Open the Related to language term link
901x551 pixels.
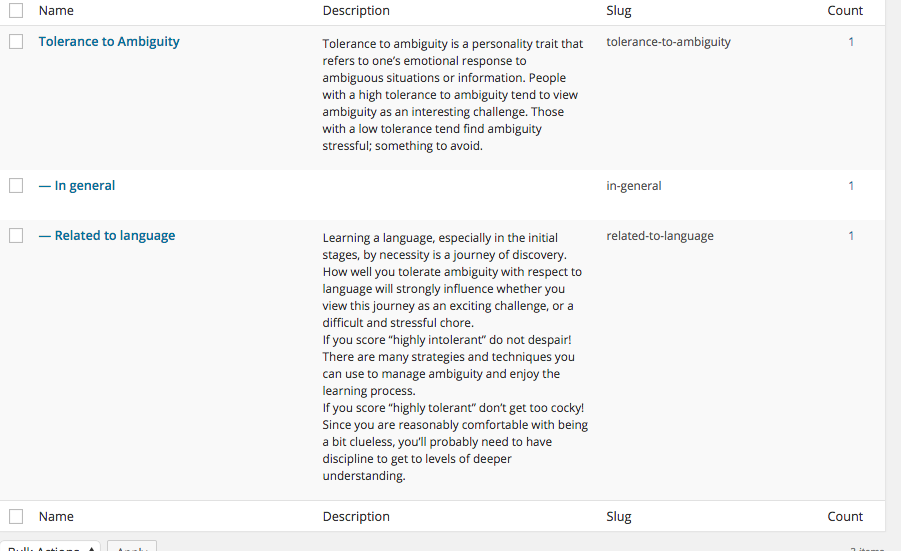tap(107, 236)
